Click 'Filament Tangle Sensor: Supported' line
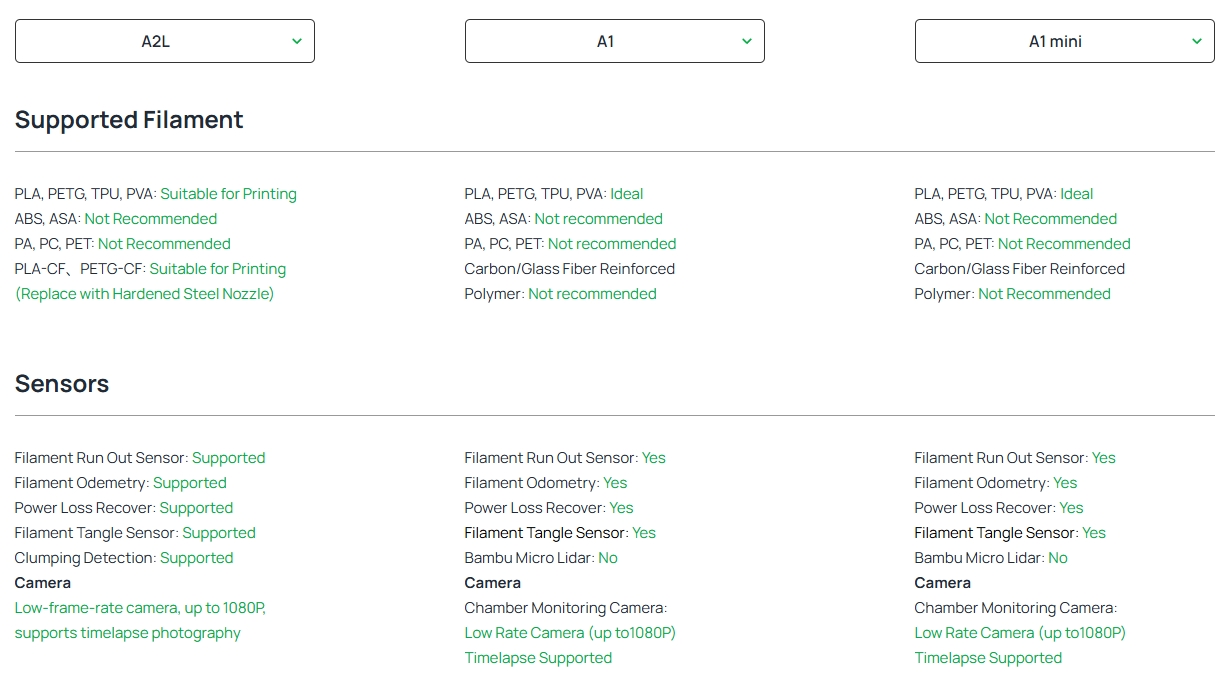Image resolution: width=1219 pixels, height=677 pixels. (x=135, y=533)
